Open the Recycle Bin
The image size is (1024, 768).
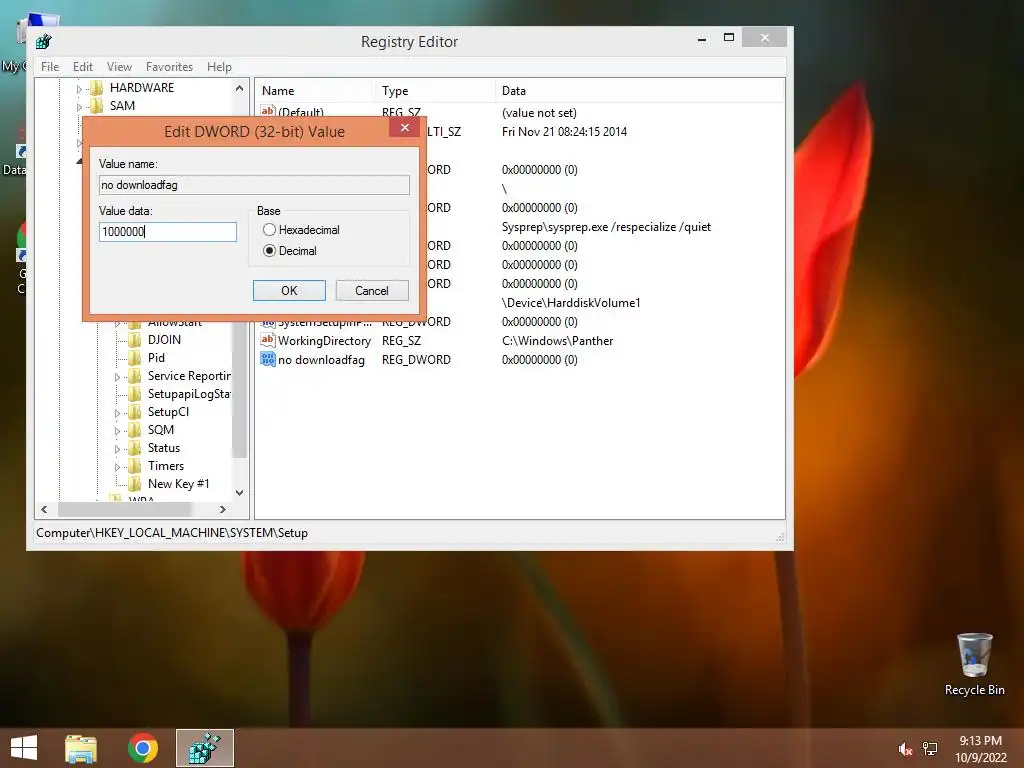[x=974, y=664]
